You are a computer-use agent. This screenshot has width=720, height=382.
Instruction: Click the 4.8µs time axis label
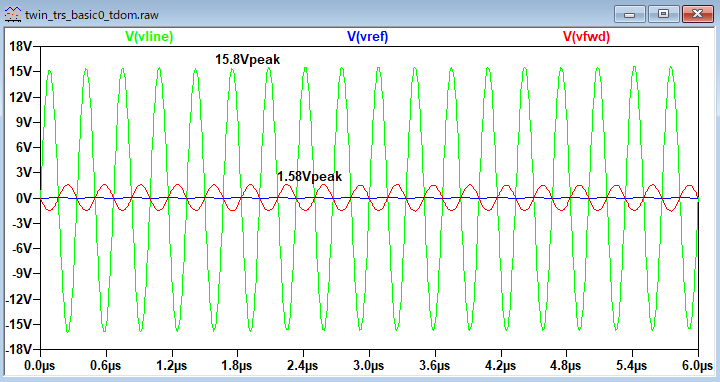tap(566, 366)
